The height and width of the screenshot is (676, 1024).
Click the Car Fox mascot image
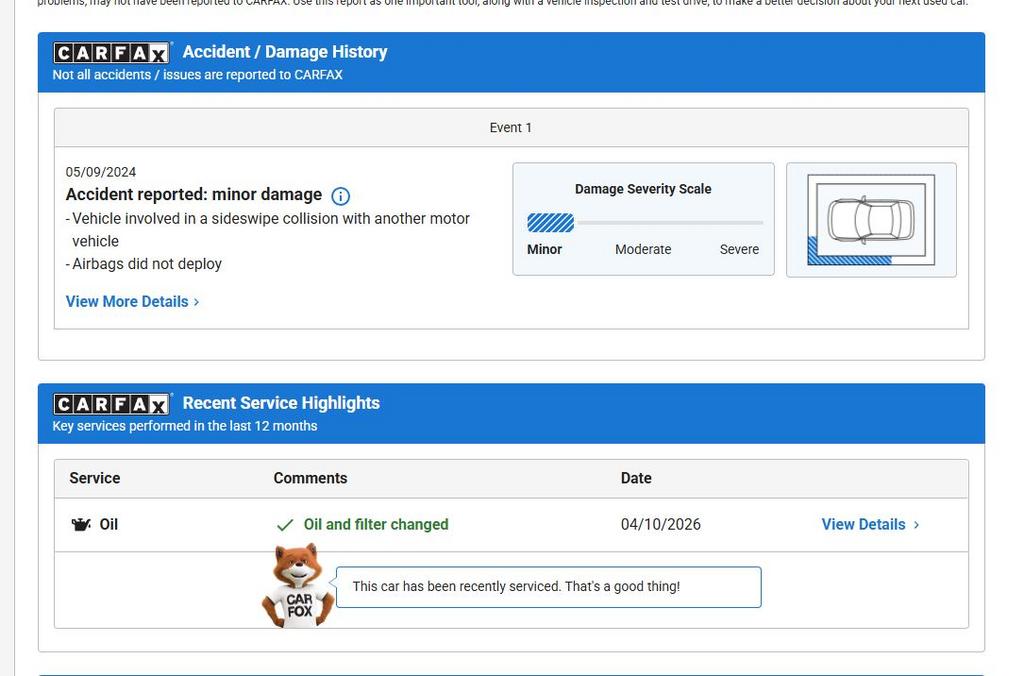click(x=298, y=586)
